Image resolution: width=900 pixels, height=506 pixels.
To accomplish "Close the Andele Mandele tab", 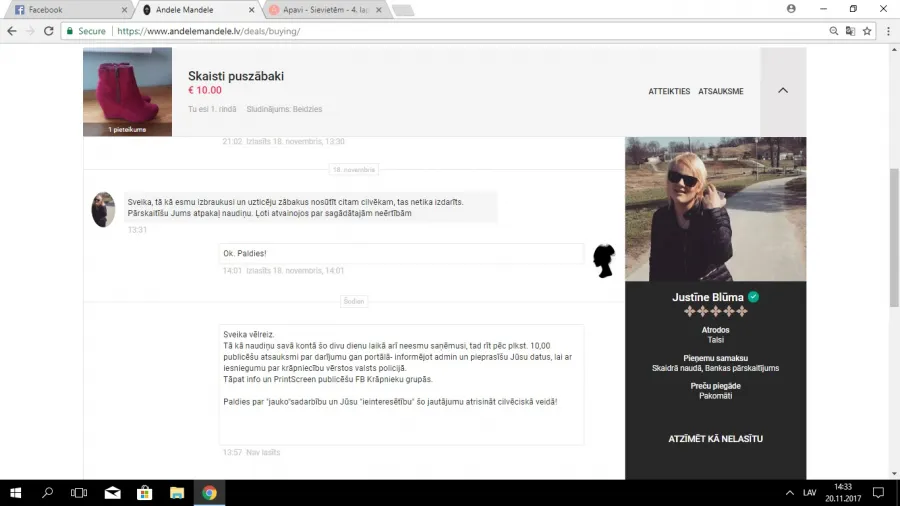I will [251, 10].
